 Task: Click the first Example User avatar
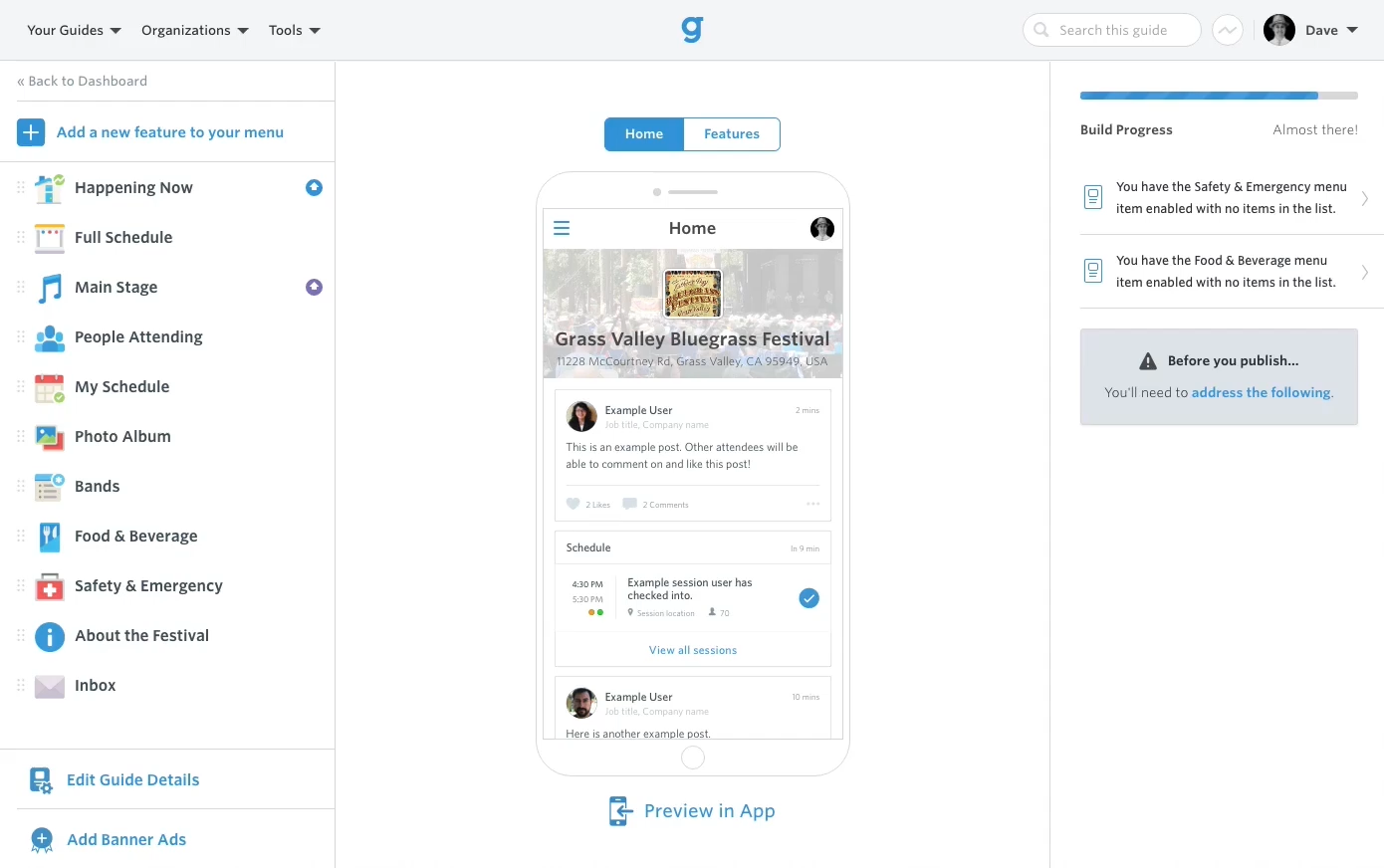point(581,416)
